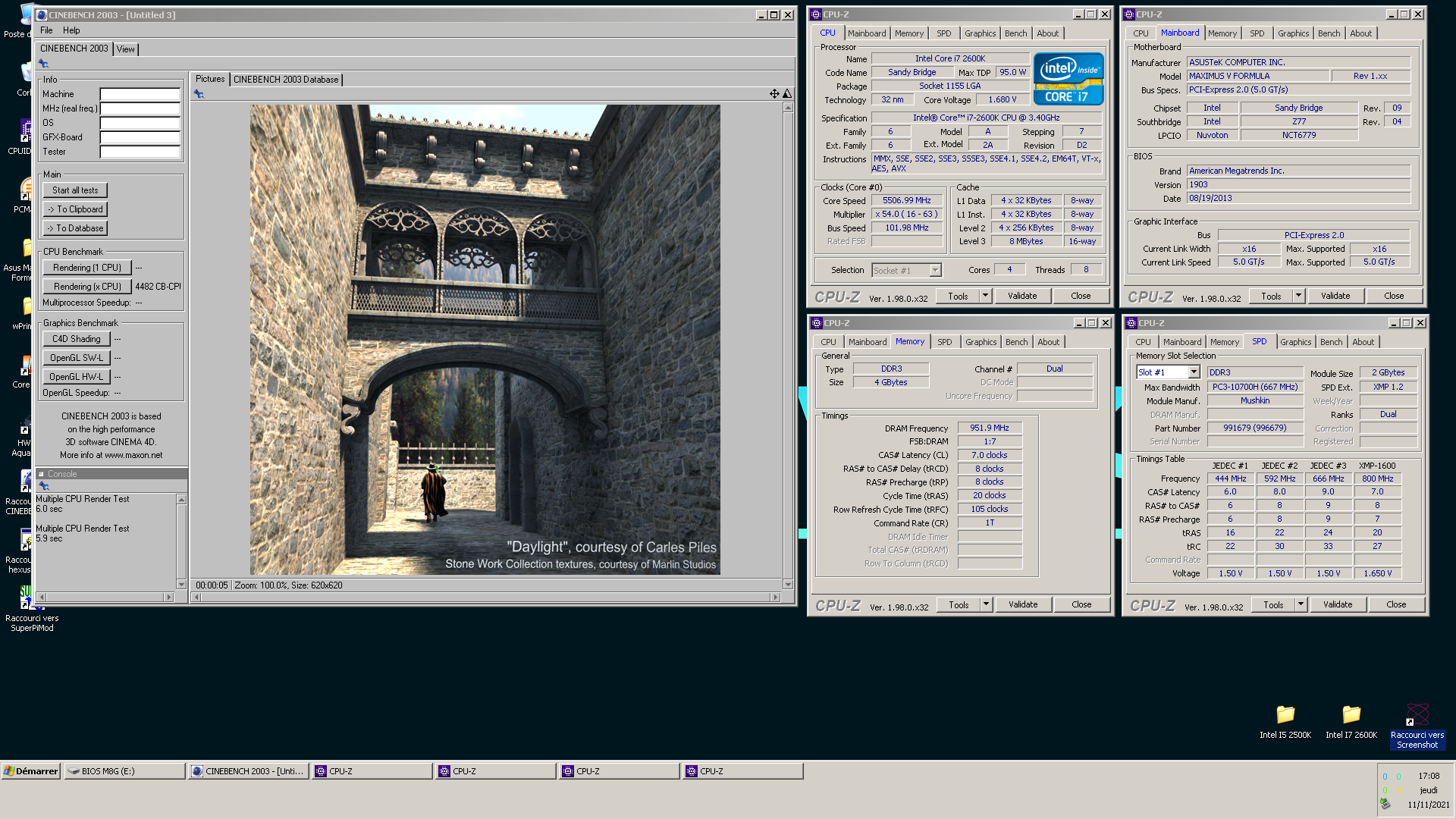Open the File menu in CINEBENCH
This screenshot has height=819, width=1456.
coord(46,30)
